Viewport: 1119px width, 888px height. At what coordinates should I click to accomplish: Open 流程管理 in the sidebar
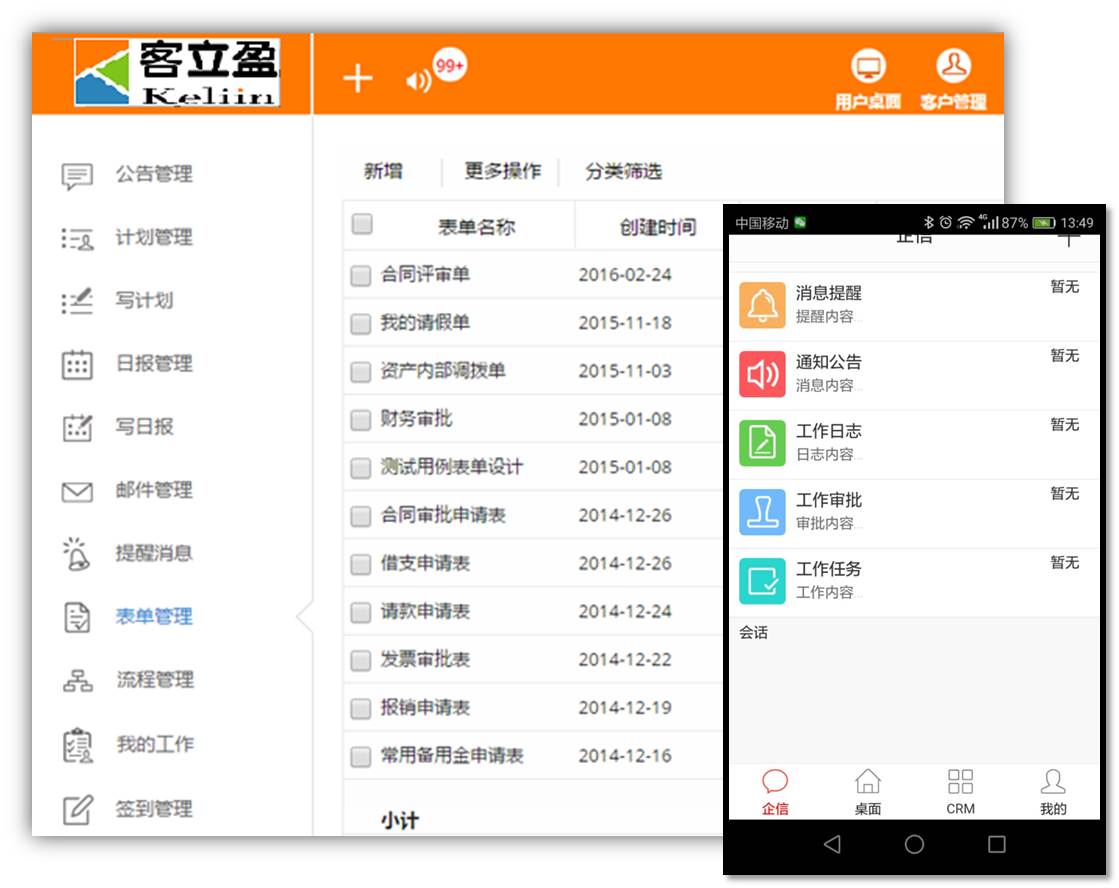[x=154, y=680]
